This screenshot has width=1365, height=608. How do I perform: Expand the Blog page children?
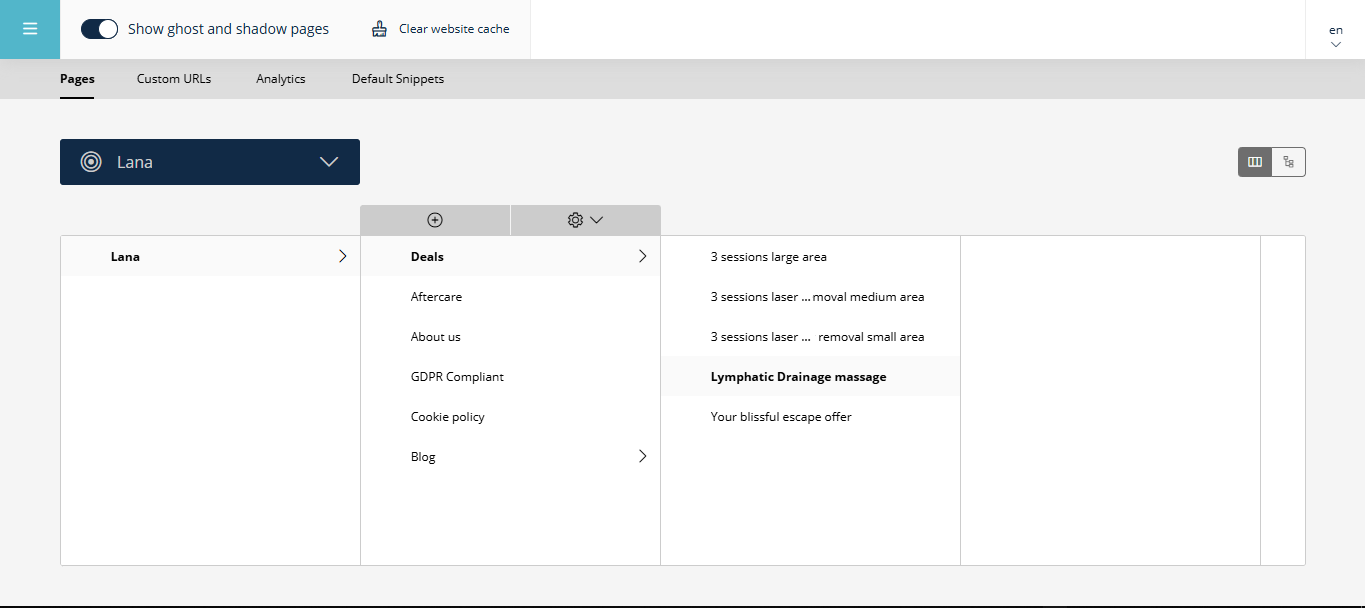(x=643, y=456)
